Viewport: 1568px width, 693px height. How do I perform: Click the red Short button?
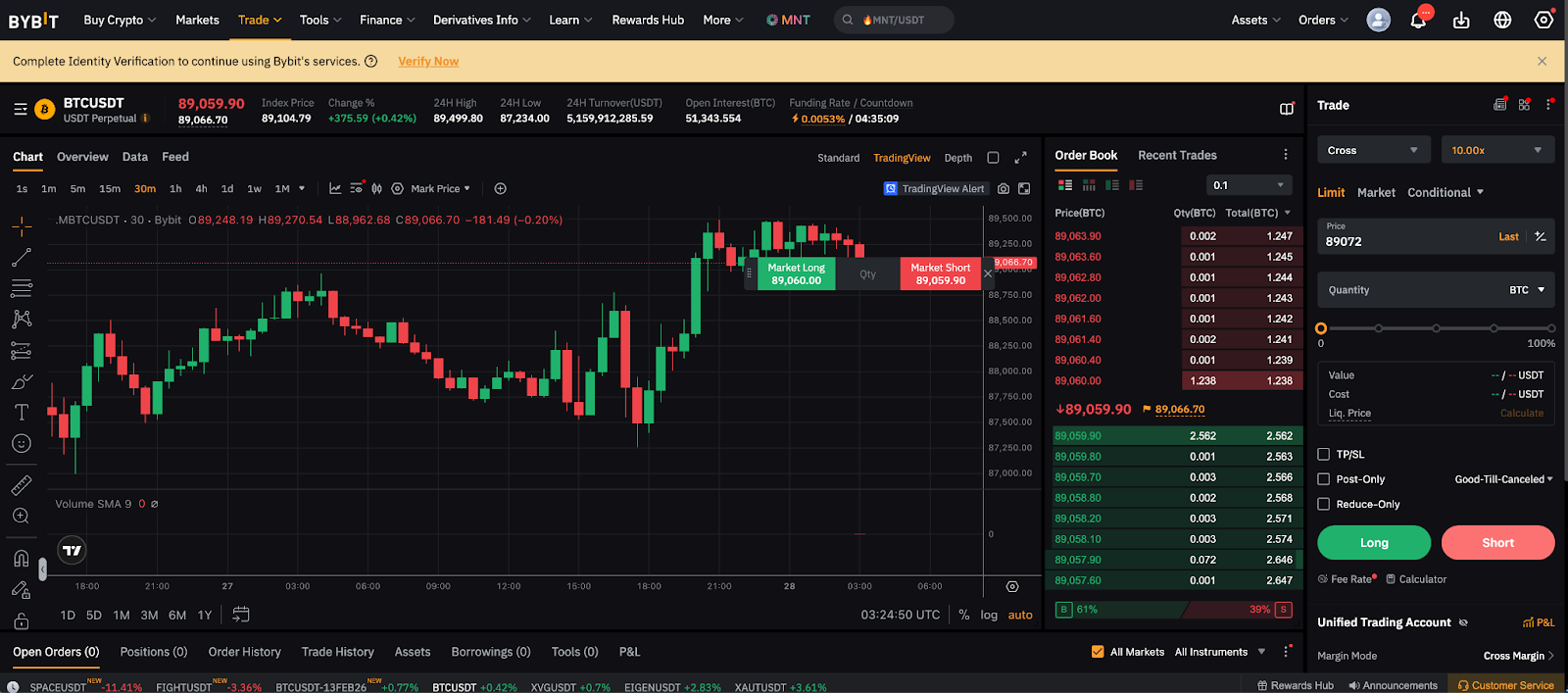(1497, 542)
